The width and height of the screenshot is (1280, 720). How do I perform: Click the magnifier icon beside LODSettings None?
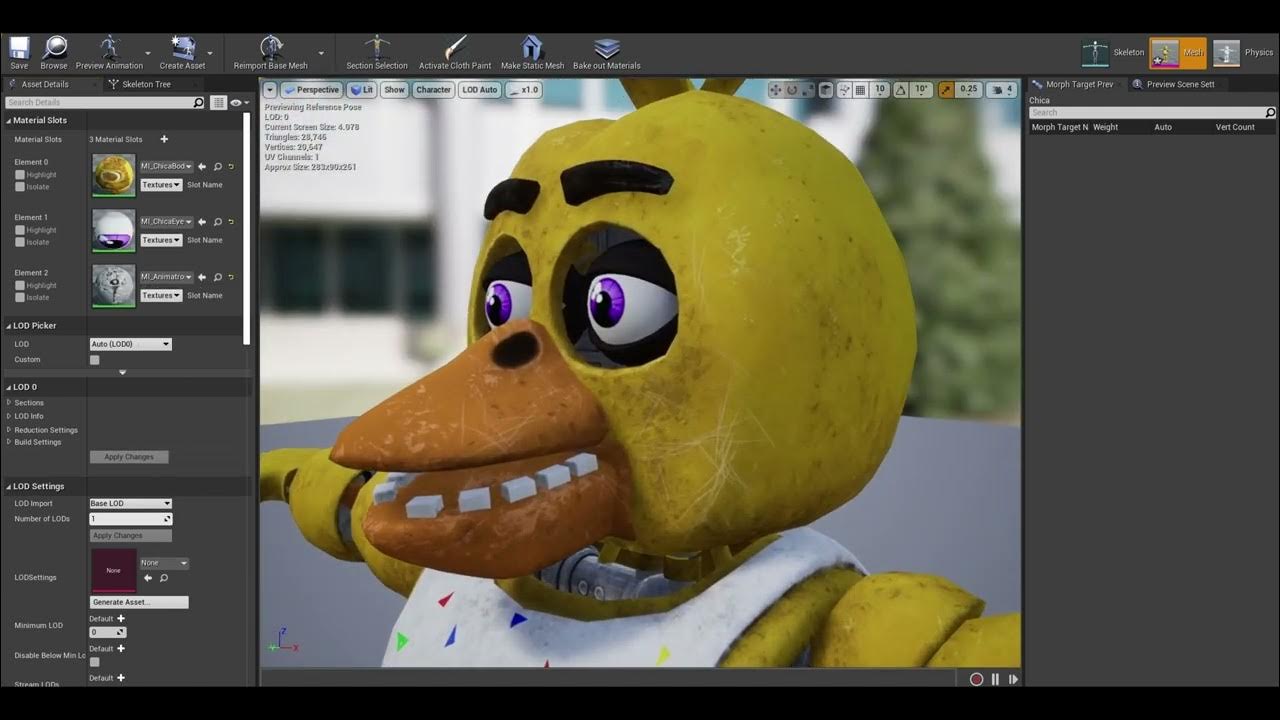pyautogui.click(x=164, y=578)
